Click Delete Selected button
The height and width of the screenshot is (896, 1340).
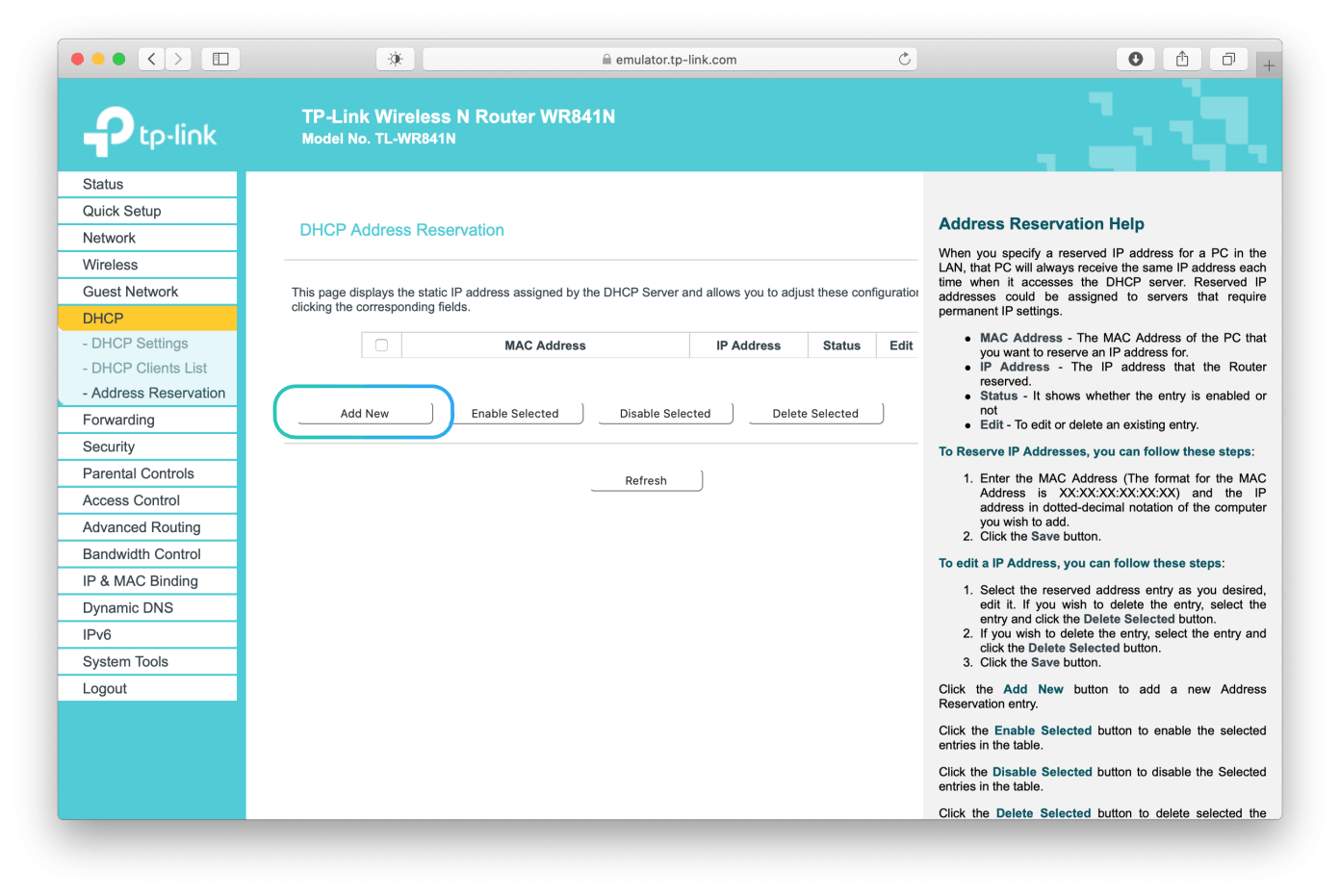tap(815, 413)
